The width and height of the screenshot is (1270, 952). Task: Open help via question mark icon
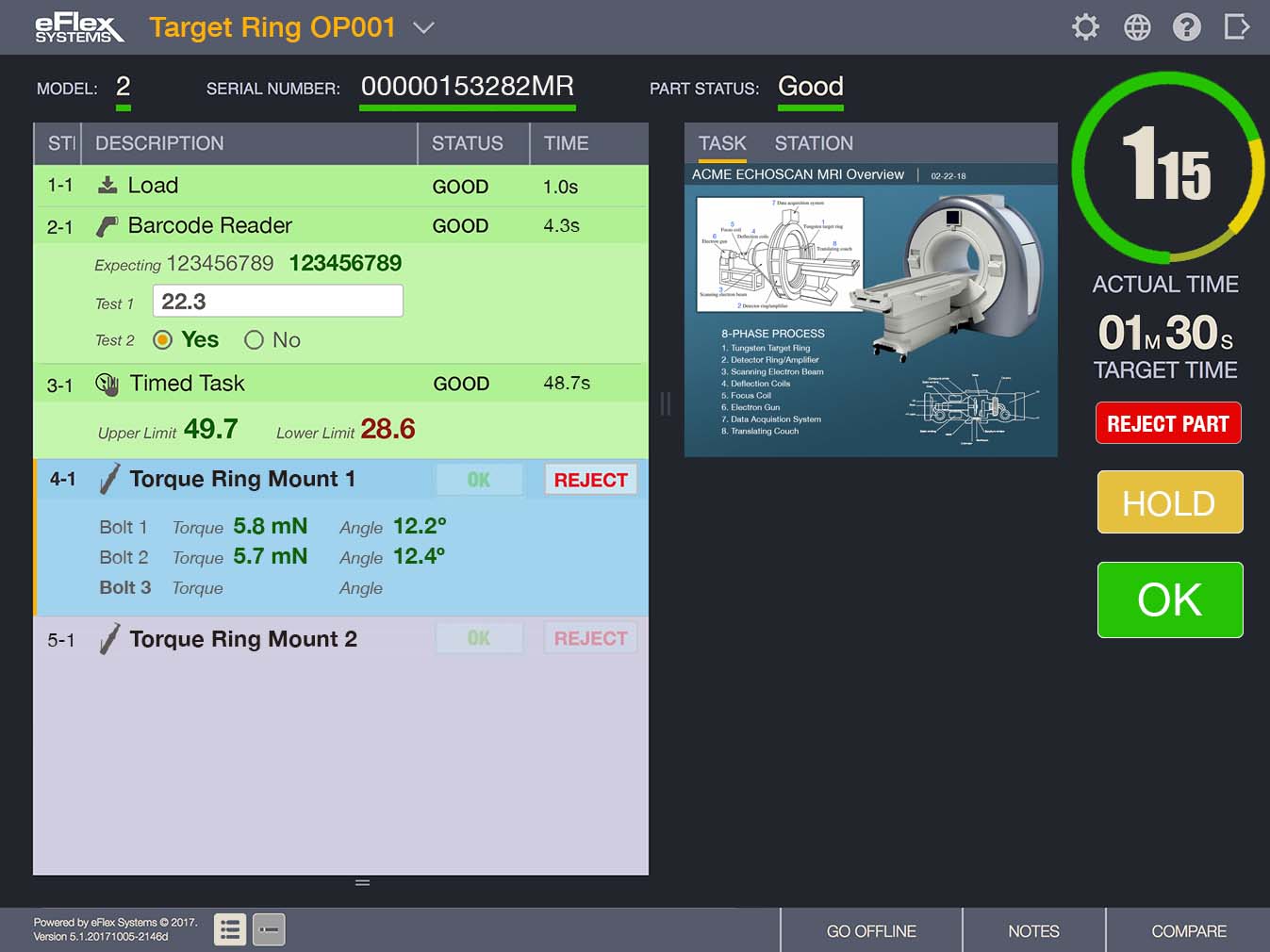1186,27
